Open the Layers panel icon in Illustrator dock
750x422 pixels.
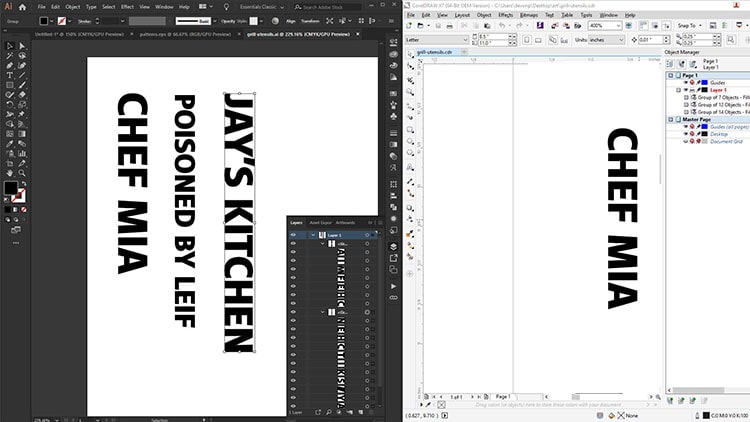[x=393, y=245]
